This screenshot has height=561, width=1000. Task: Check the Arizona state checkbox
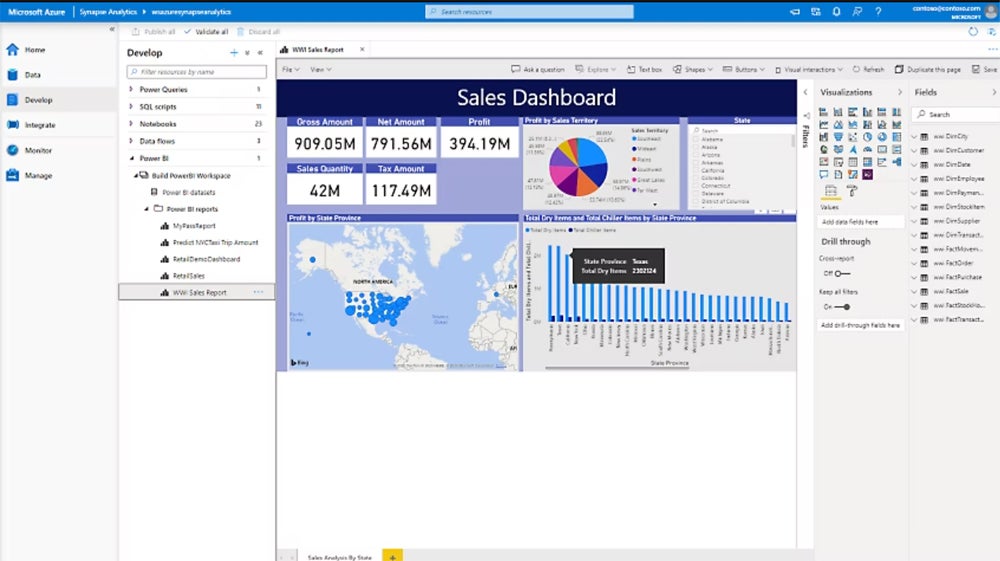[x=696, y=155]
